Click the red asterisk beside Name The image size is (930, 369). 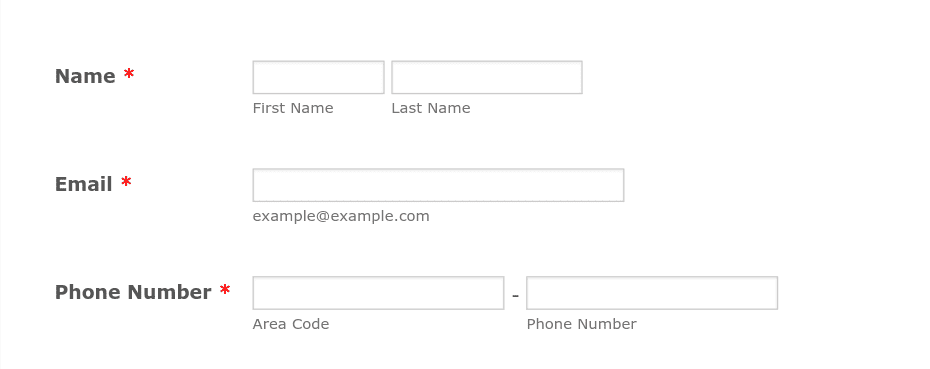(x=129, y=74)
